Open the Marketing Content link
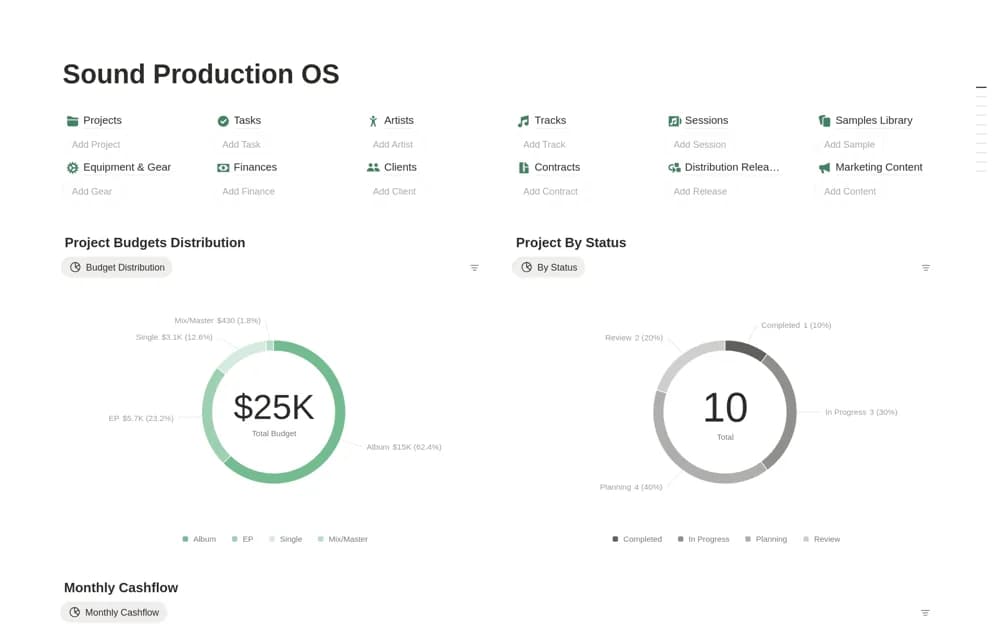Viewport: 1000px width, 624px height. 879,167
